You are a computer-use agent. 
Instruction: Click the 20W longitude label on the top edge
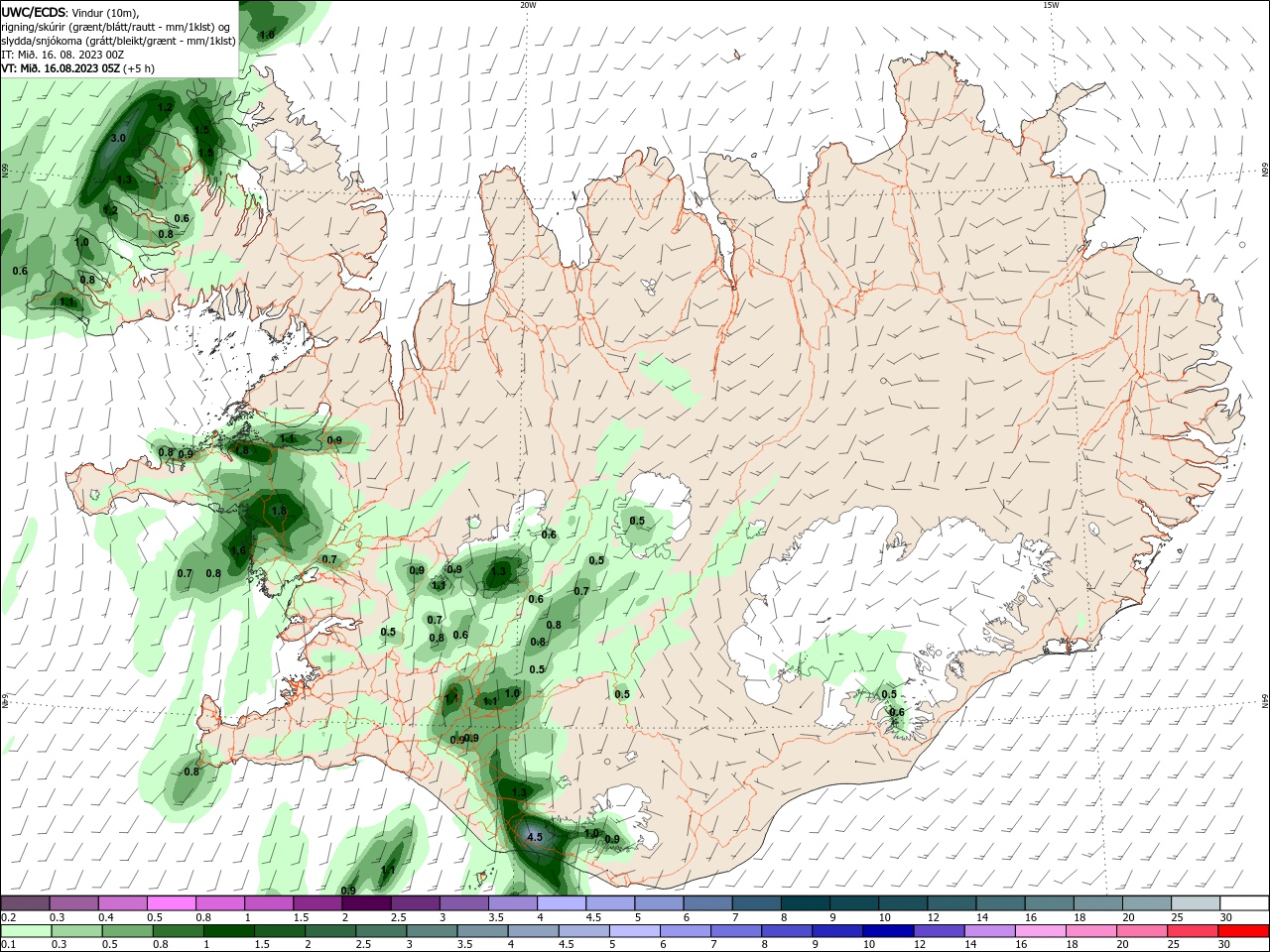coord(528,5)
